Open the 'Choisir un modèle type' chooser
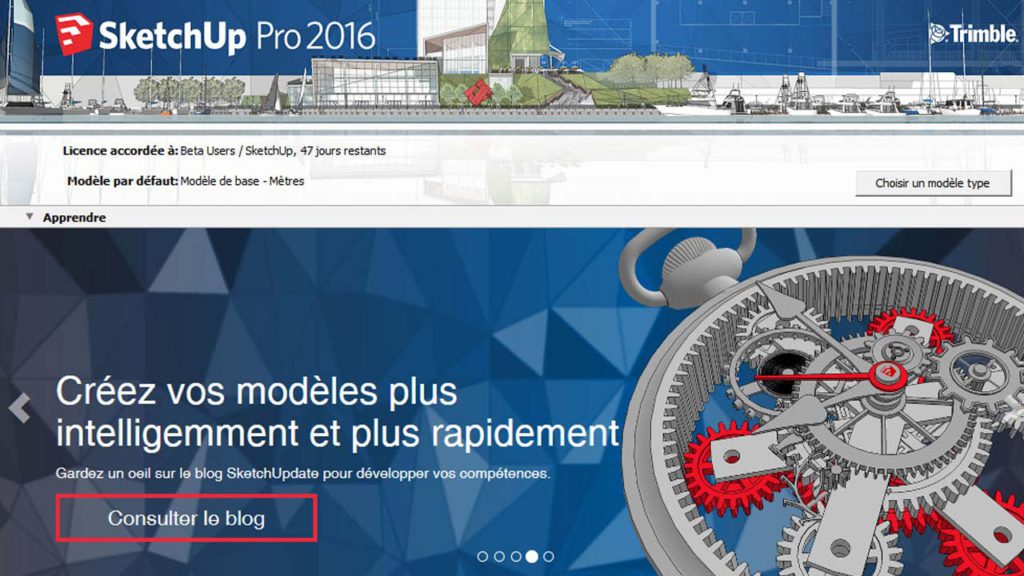The width and height of the screenshot is (1024, 576). click(x=933, y=184)
